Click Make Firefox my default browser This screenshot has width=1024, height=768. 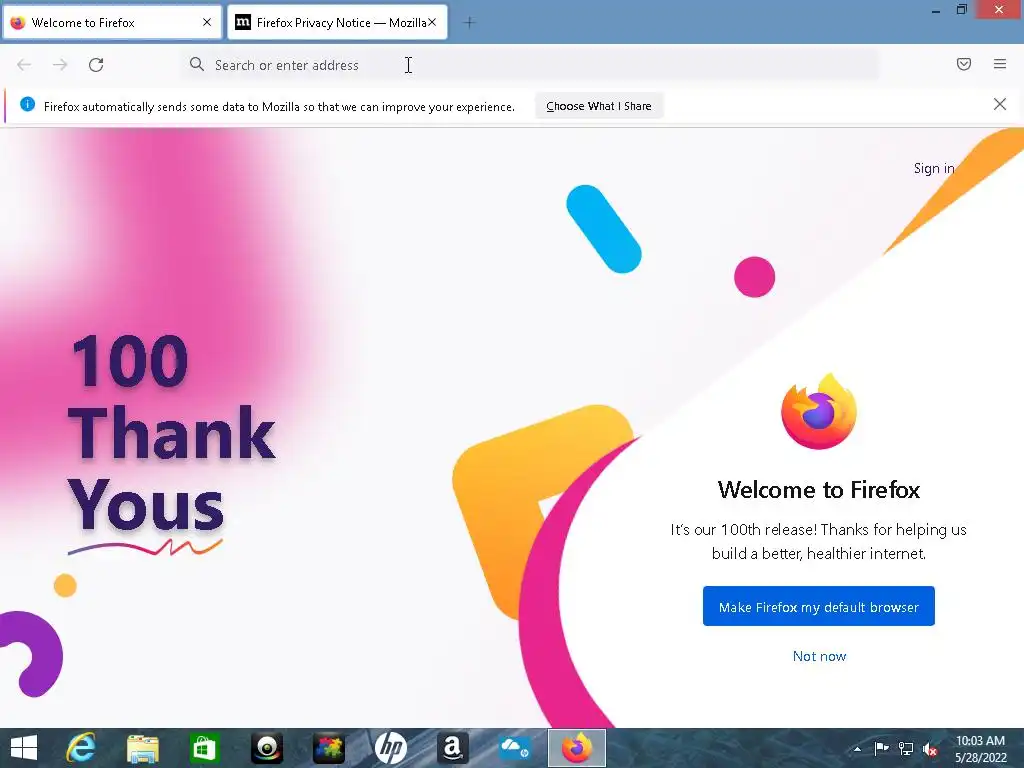coord(818,606)
